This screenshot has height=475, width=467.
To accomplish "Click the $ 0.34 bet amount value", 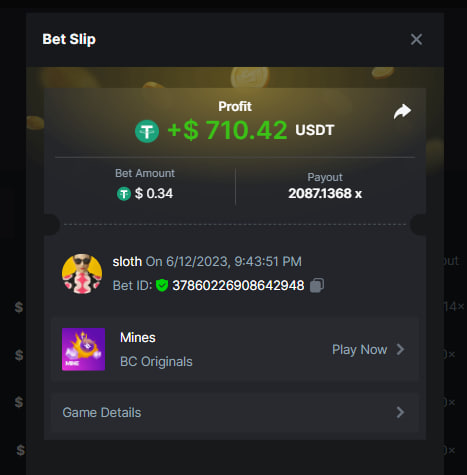I will 154,194.
